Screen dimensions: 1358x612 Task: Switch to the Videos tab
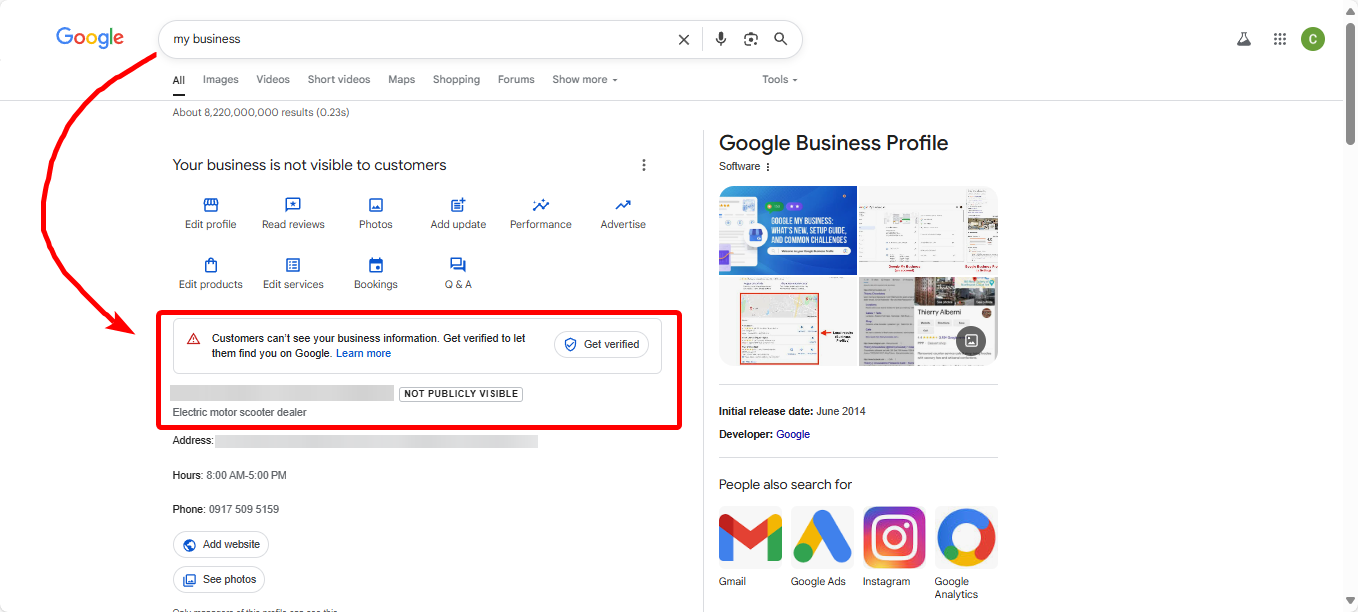tap(273, 80)
